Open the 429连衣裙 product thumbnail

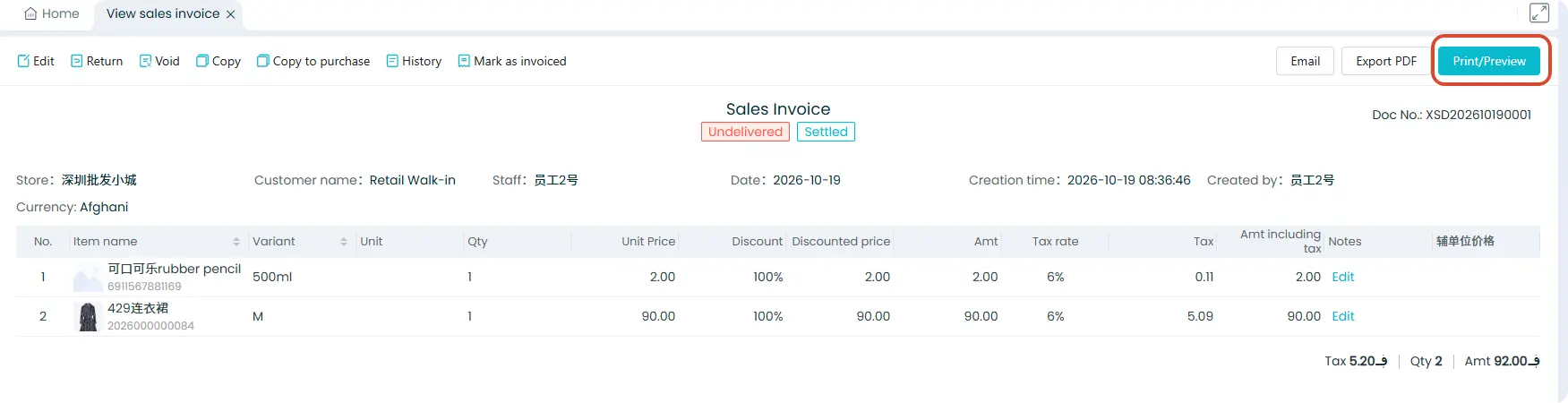point(88,316)
